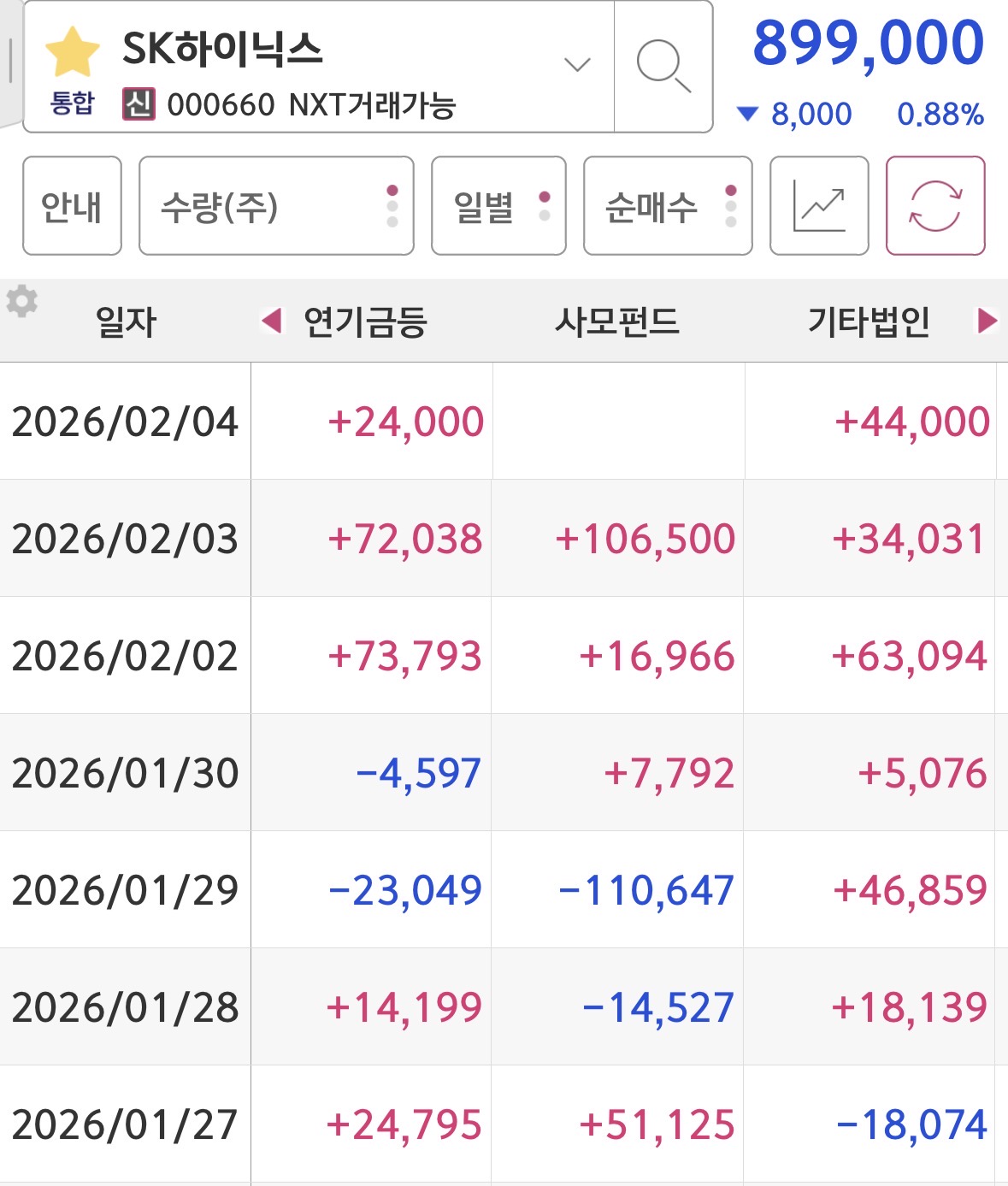Tap the 일자 column header
1008x1186 pixels.
tap(126, 322)
